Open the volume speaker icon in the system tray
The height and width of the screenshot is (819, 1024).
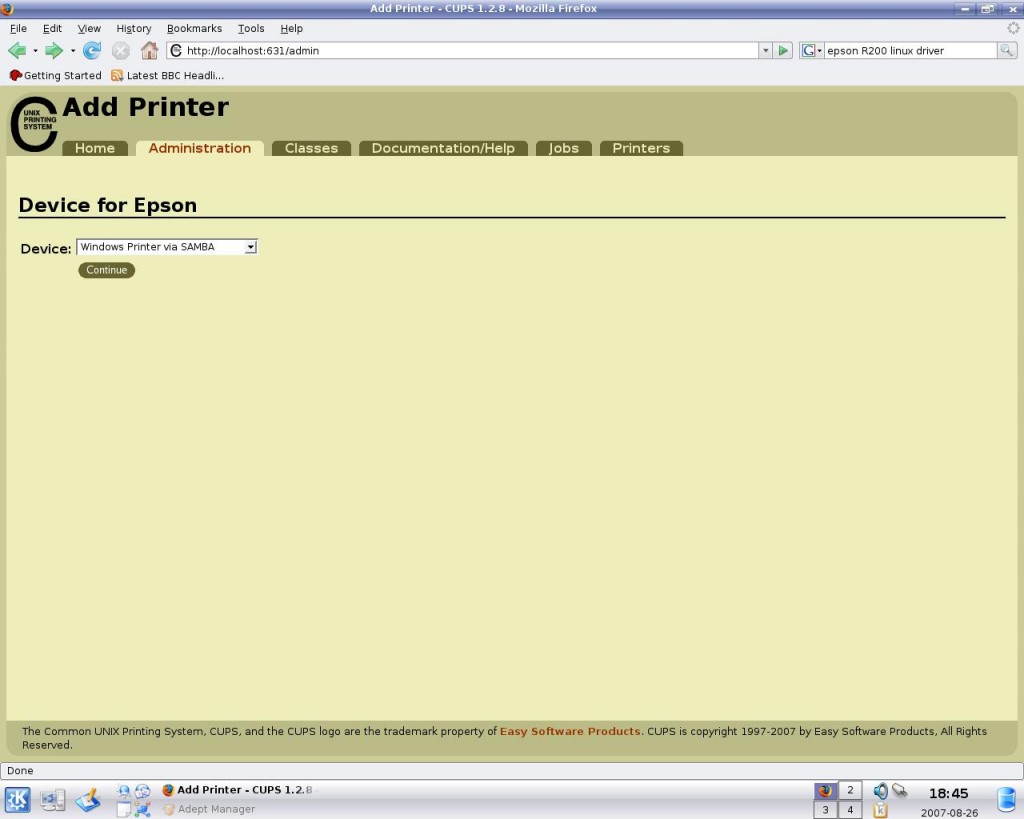tap(880, 791)
